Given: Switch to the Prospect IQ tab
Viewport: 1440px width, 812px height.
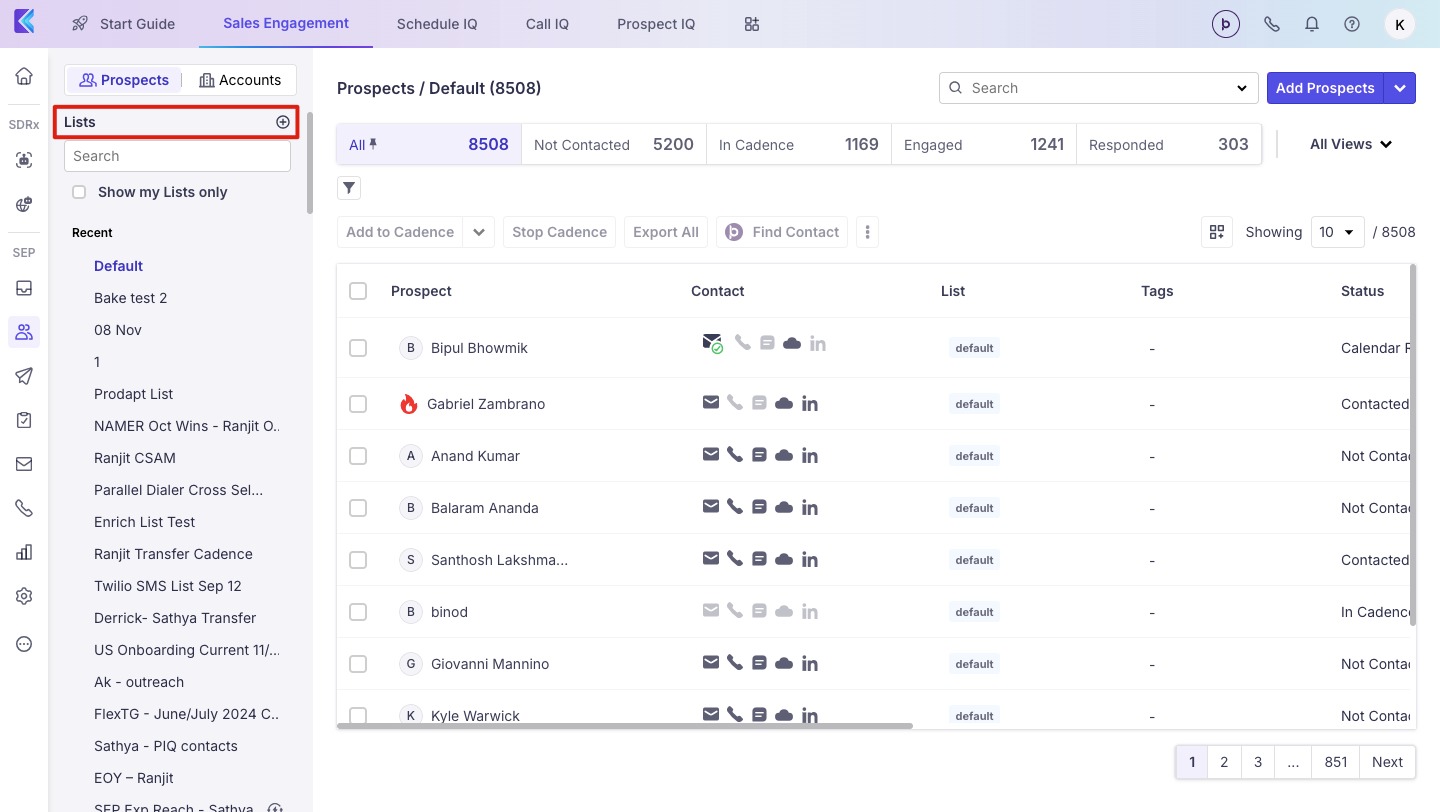Looking at the screenshot, I should (x=656, y=24).
